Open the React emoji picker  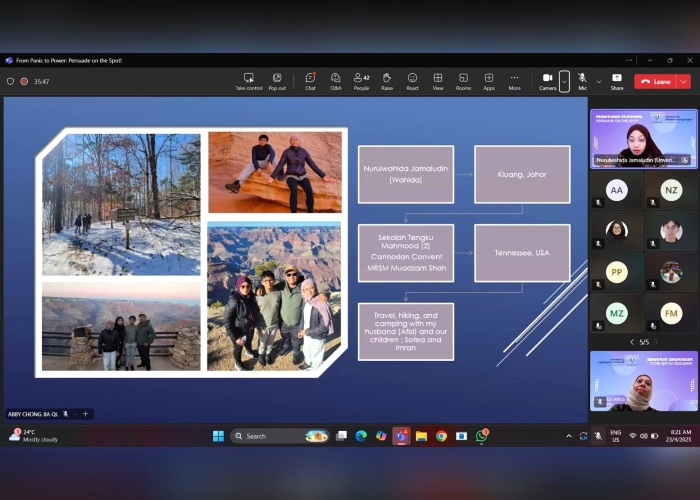pos(412,82)
